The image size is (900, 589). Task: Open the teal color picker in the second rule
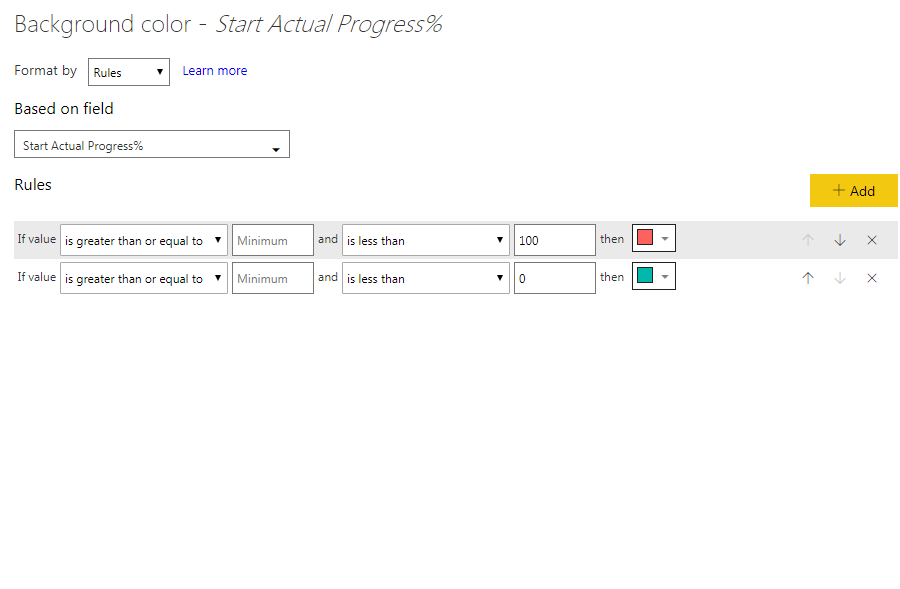click(654, 276)
